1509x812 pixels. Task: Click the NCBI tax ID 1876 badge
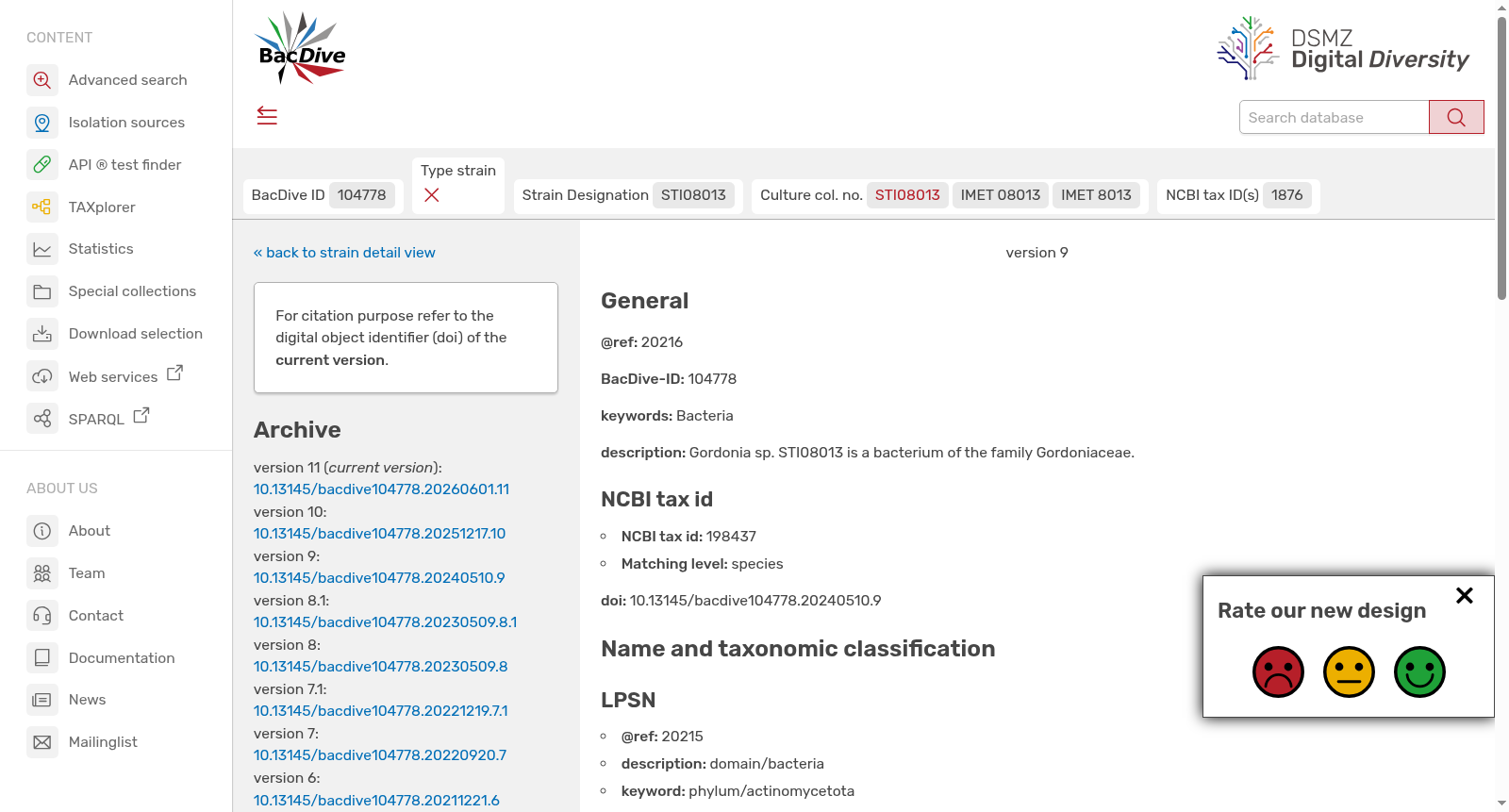pyautogui.click(x=1286, y=195)
